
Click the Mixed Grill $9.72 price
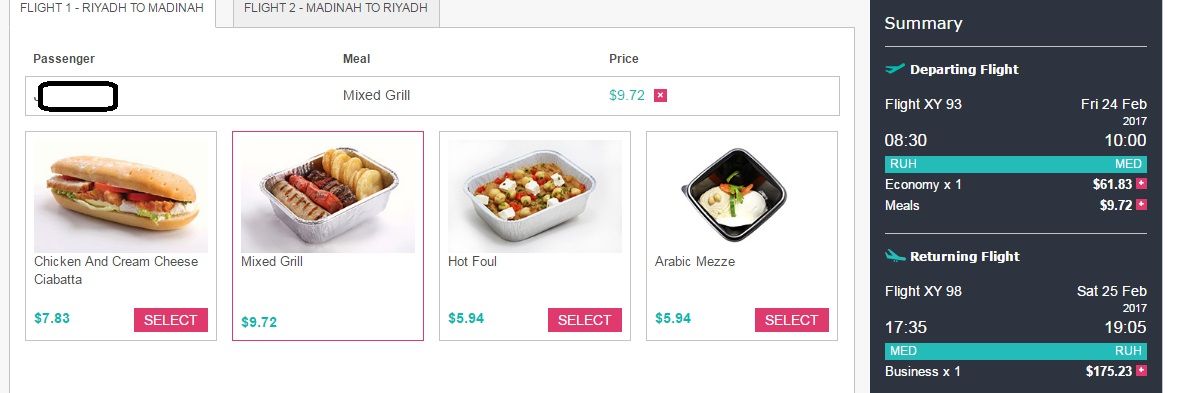[x=259, y=323]
